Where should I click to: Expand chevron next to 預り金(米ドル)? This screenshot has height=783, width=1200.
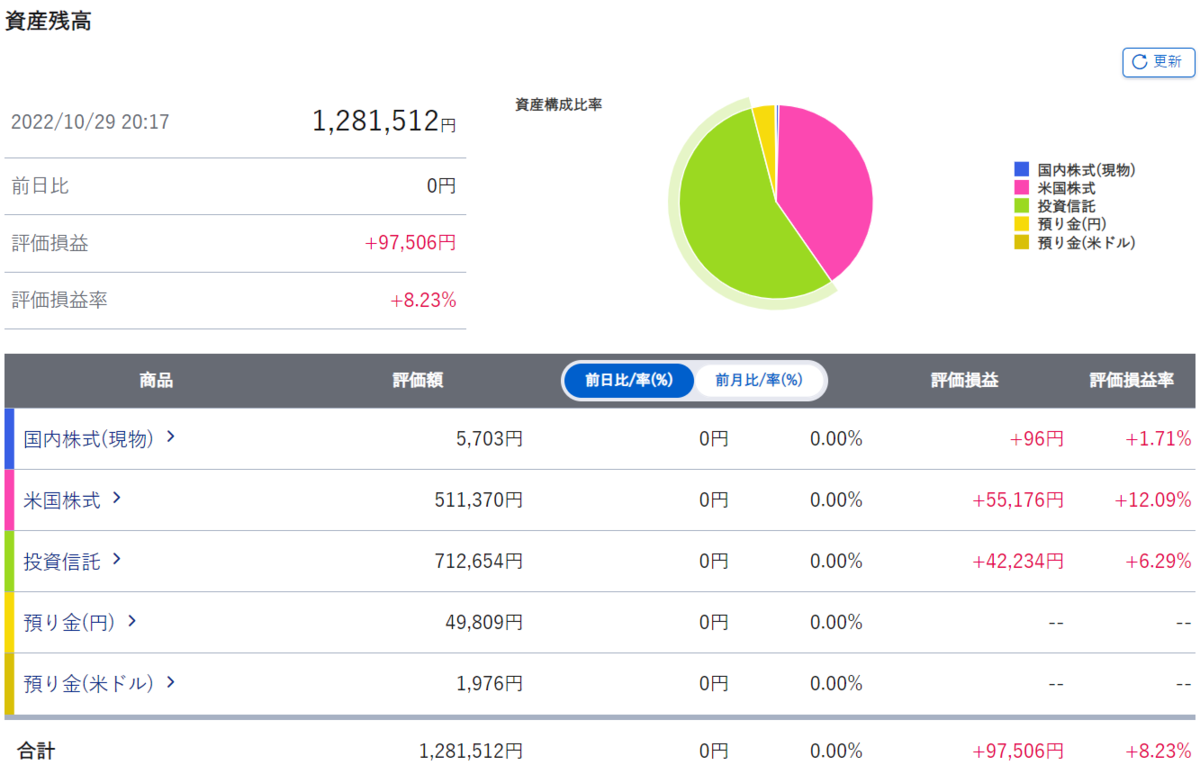[x=171, y=682]
